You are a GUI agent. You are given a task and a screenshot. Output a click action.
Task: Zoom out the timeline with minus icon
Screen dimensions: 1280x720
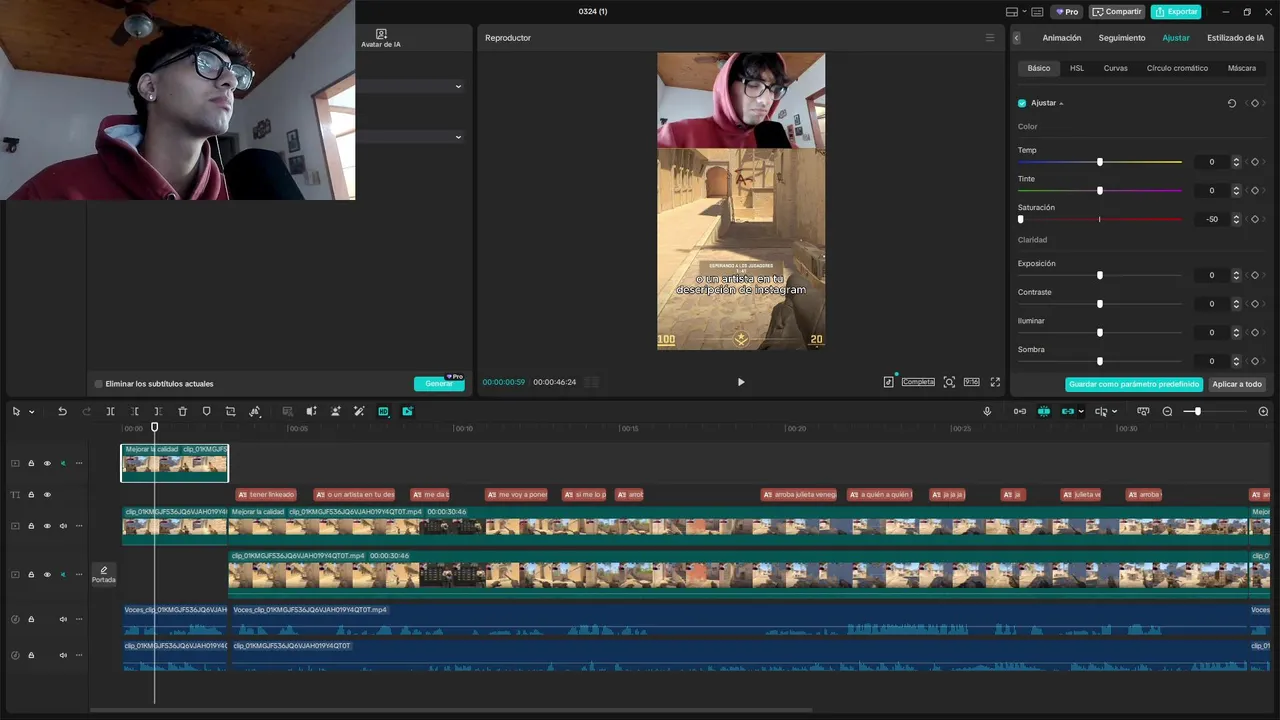[1167, 411]
